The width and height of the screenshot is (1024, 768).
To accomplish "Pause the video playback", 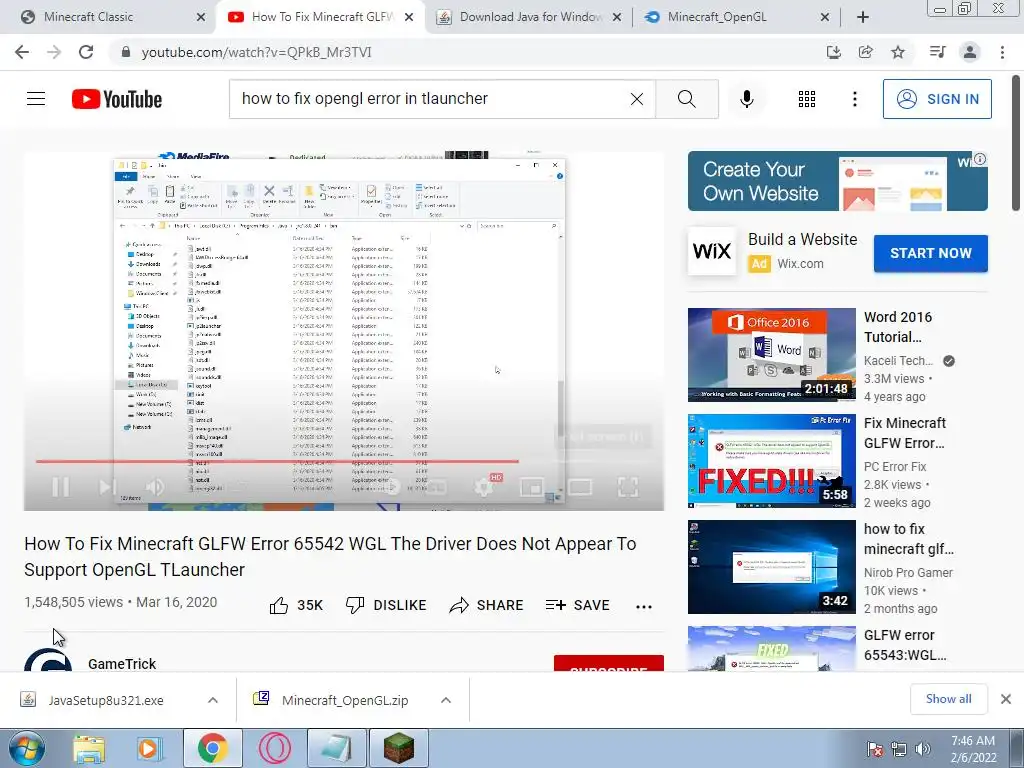I will [61, 487].
